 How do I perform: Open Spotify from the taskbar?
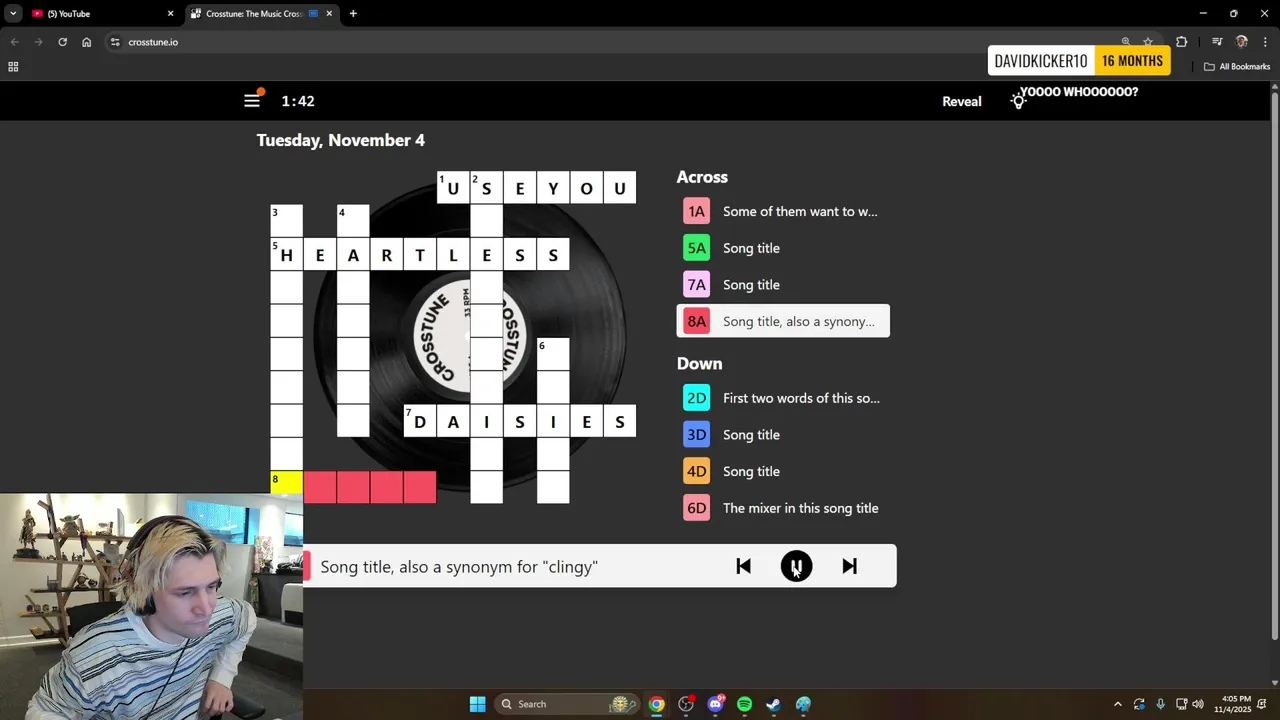744,704
